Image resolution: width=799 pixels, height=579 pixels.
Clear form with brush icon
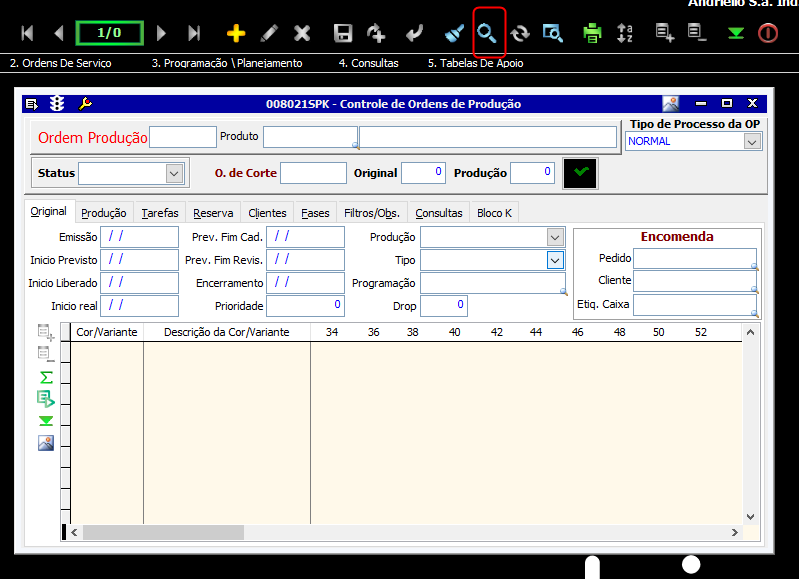point(454,33)
